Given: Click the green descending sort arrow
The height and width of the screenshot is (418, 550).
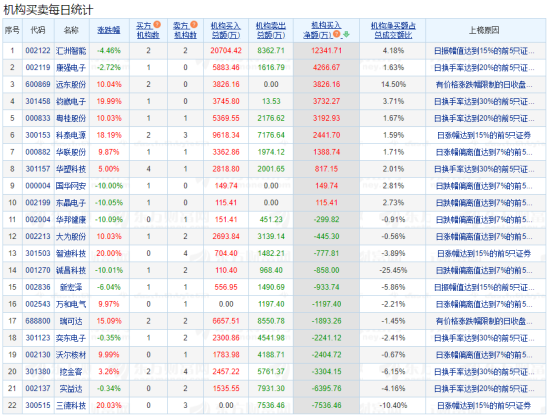Looking at the screenshot, I should 346,34.
